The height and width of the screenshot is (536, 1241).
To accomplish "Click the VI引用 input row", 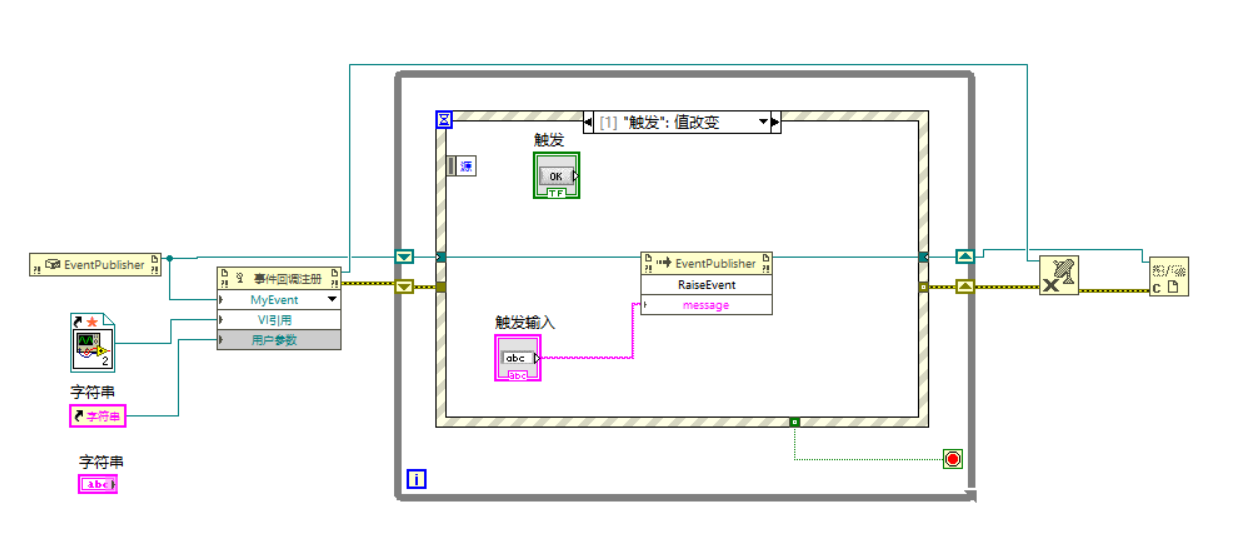I will point(279,320).
